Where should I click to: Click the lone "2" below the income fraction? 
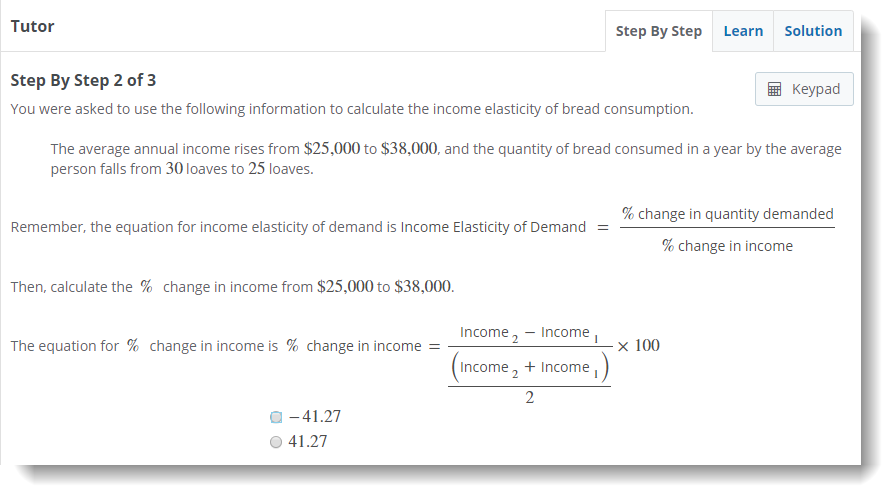click(529, 398)
